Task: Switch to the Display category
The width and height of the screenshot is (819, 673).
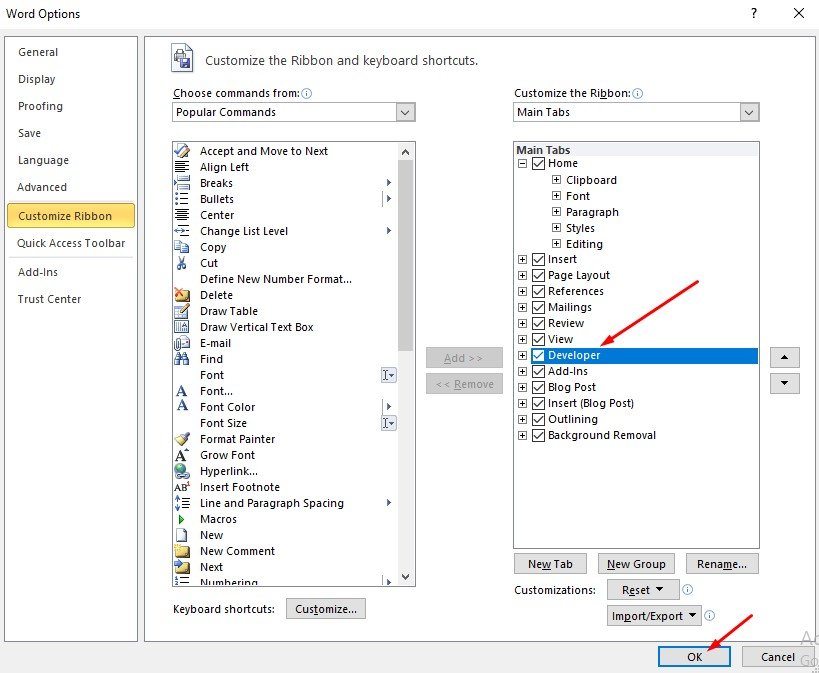Action: click(x=37, y=79)
